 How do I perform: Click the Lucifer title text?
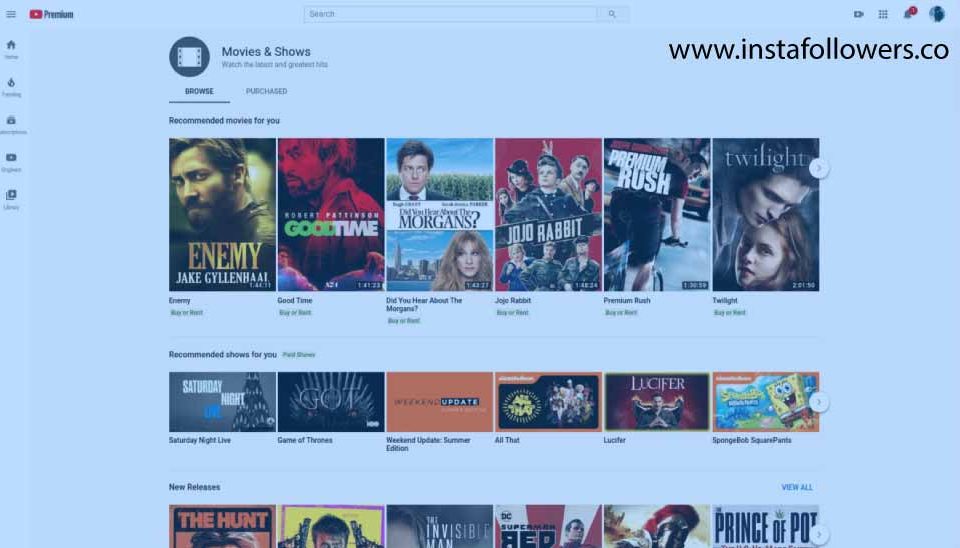click(x=615, y=440)
